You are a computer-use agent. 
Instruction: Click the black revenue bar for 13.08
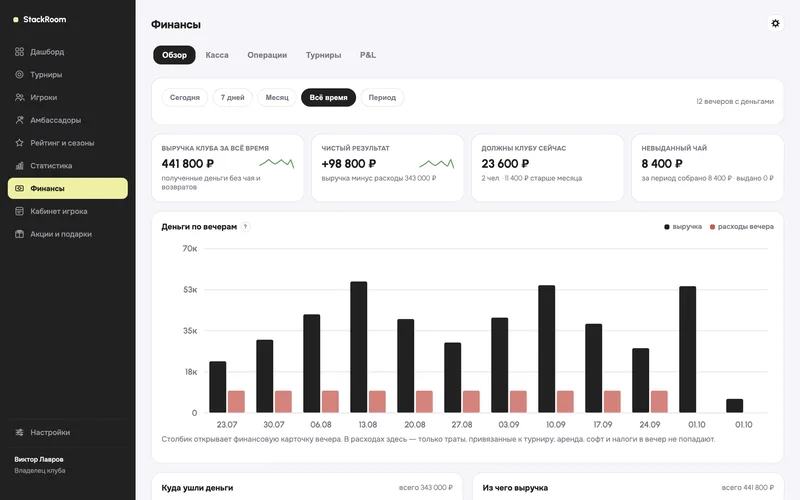pos(359,347)
